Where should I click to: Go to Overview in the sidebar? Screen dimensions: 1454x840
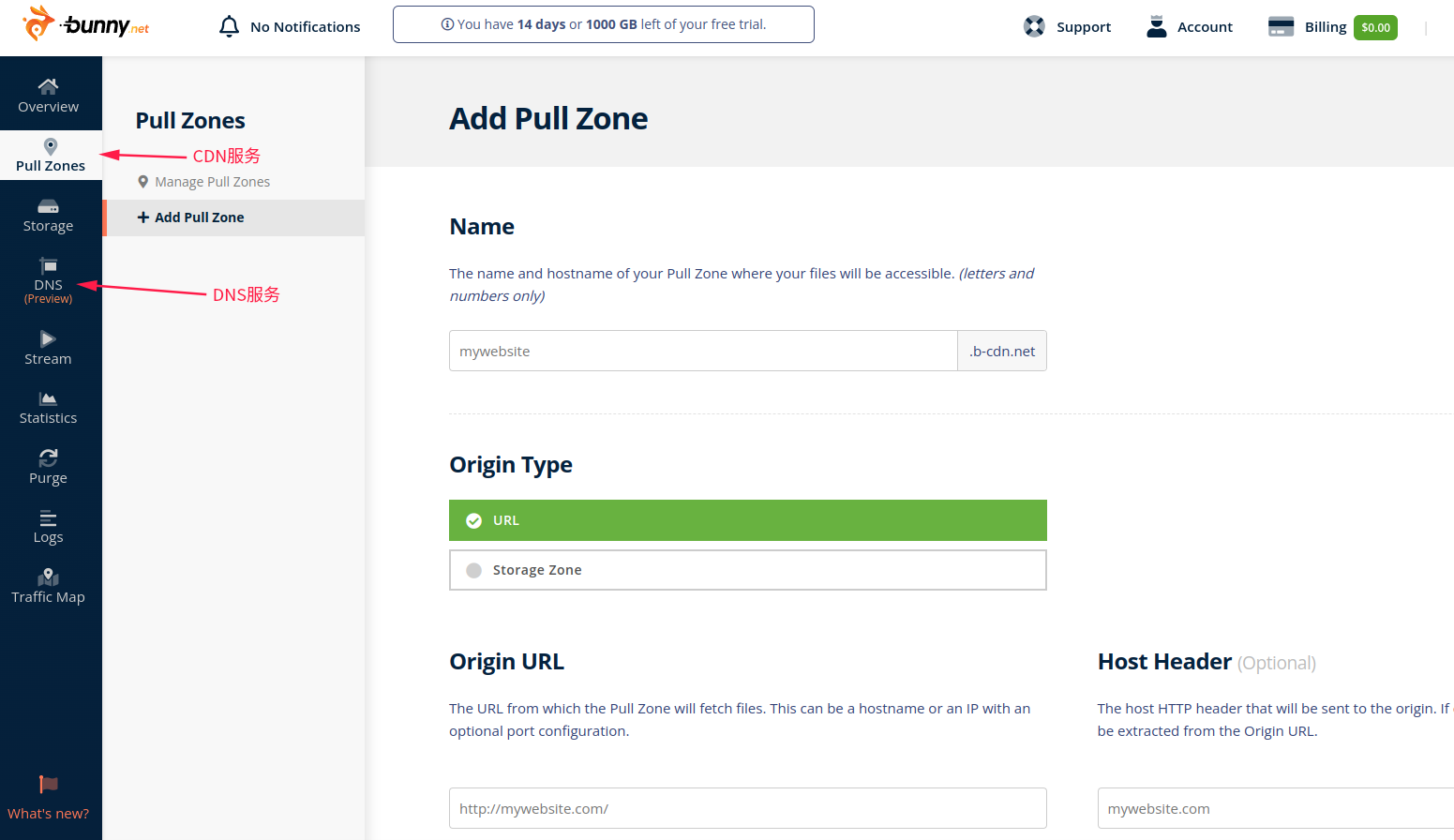click(49, 96)
